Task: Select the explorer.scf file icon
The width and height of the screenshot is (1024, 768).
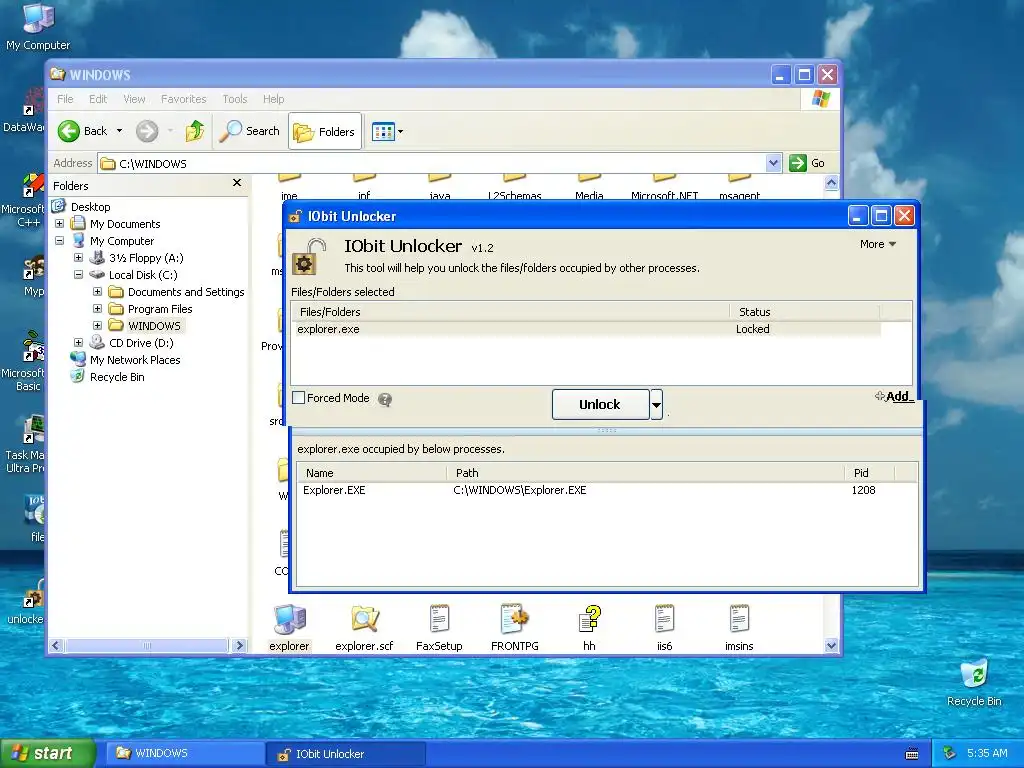Action: pos(364,619)
